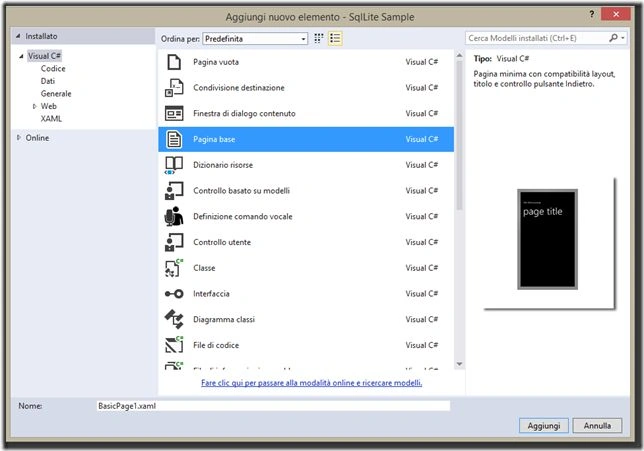644x451 pixels.
Task: Select the Pagina vuota template icon
Action: coord(174,62)
